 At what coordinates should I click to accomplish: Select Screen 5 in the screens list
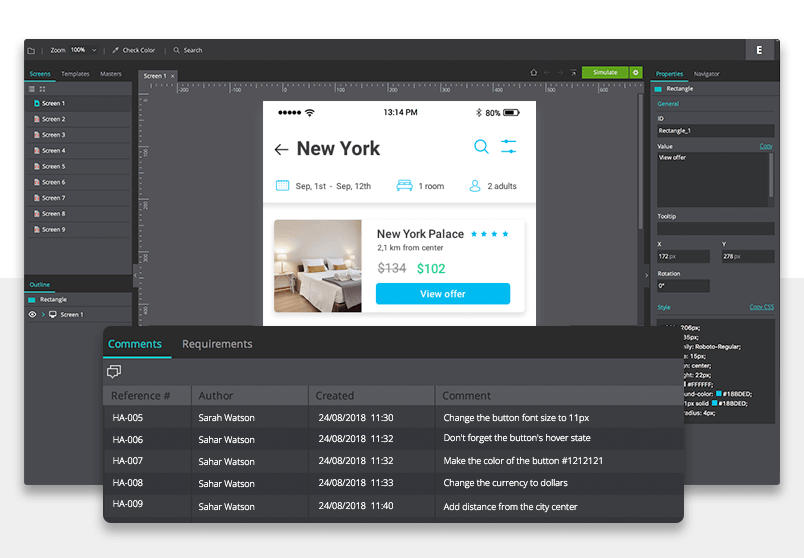(x=78, y=167)
